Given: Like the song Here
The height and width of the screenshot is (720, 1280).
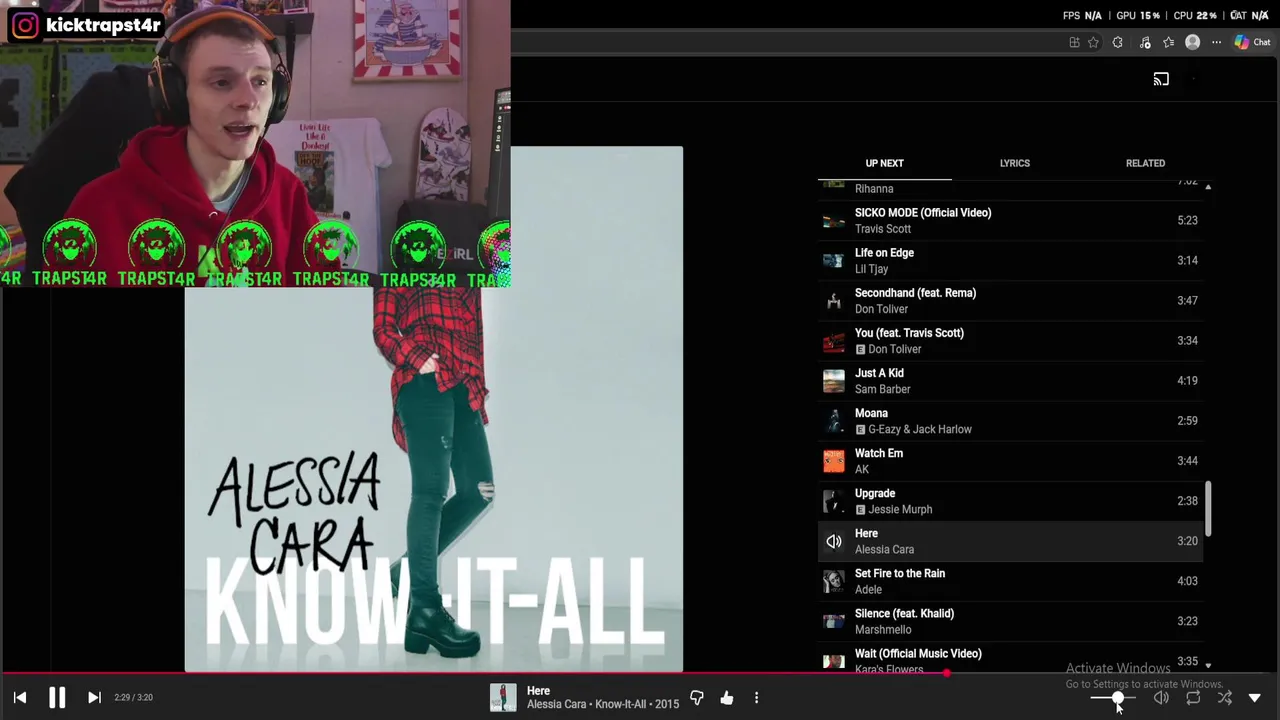Looking at the screenshot, I should pyautogui.click(x=727, y=698).
